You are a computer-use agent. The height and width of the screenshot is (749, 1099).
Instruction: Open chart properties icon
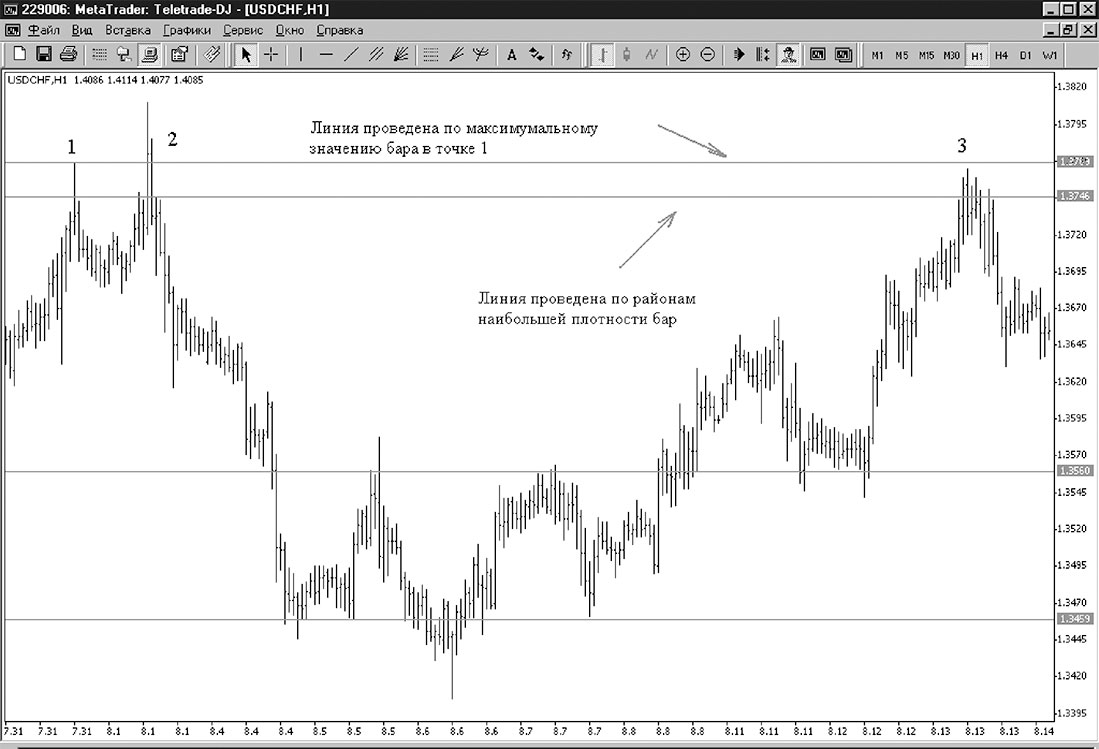(x=179, y=54)
